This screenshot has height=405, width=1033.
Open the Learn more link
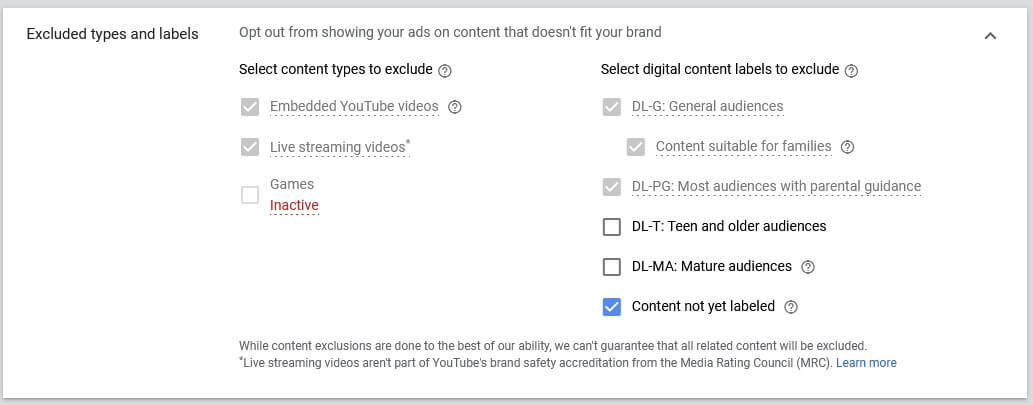866,363
